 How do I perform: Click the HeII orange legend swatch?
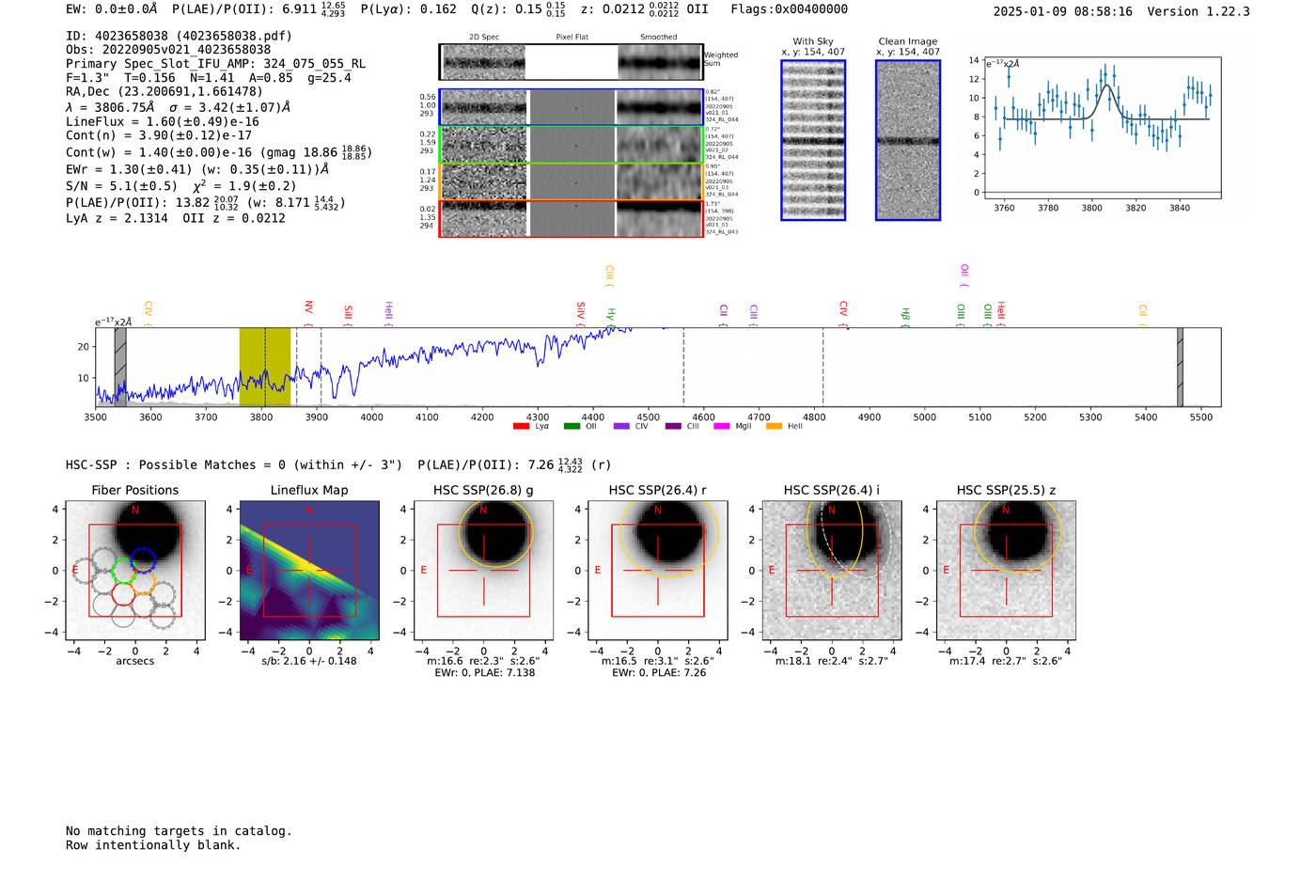tap(775, 426)
